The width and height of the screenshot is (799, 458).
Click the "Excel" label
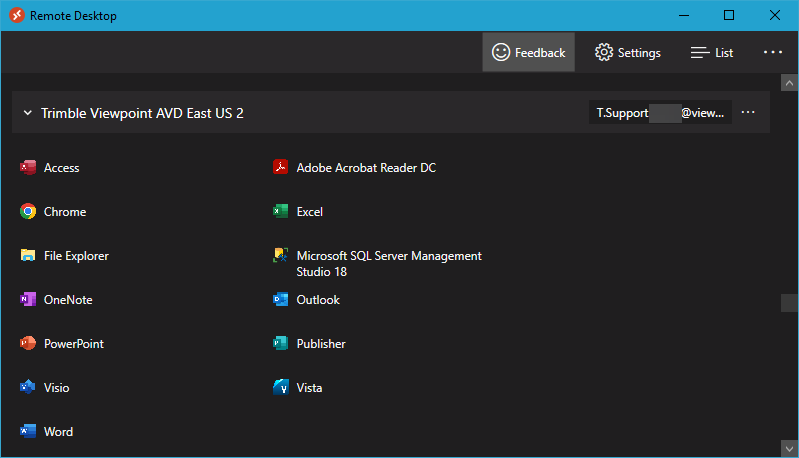[x=310, y=211]
